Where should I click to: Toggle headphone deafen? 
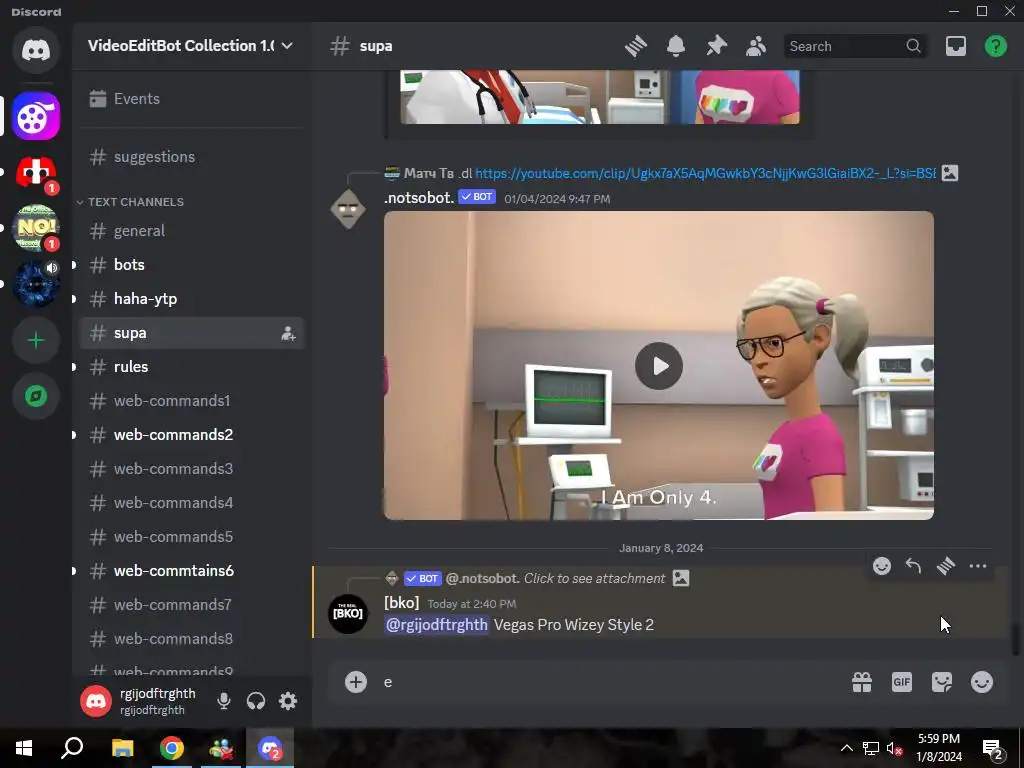[x=256, y=701]
